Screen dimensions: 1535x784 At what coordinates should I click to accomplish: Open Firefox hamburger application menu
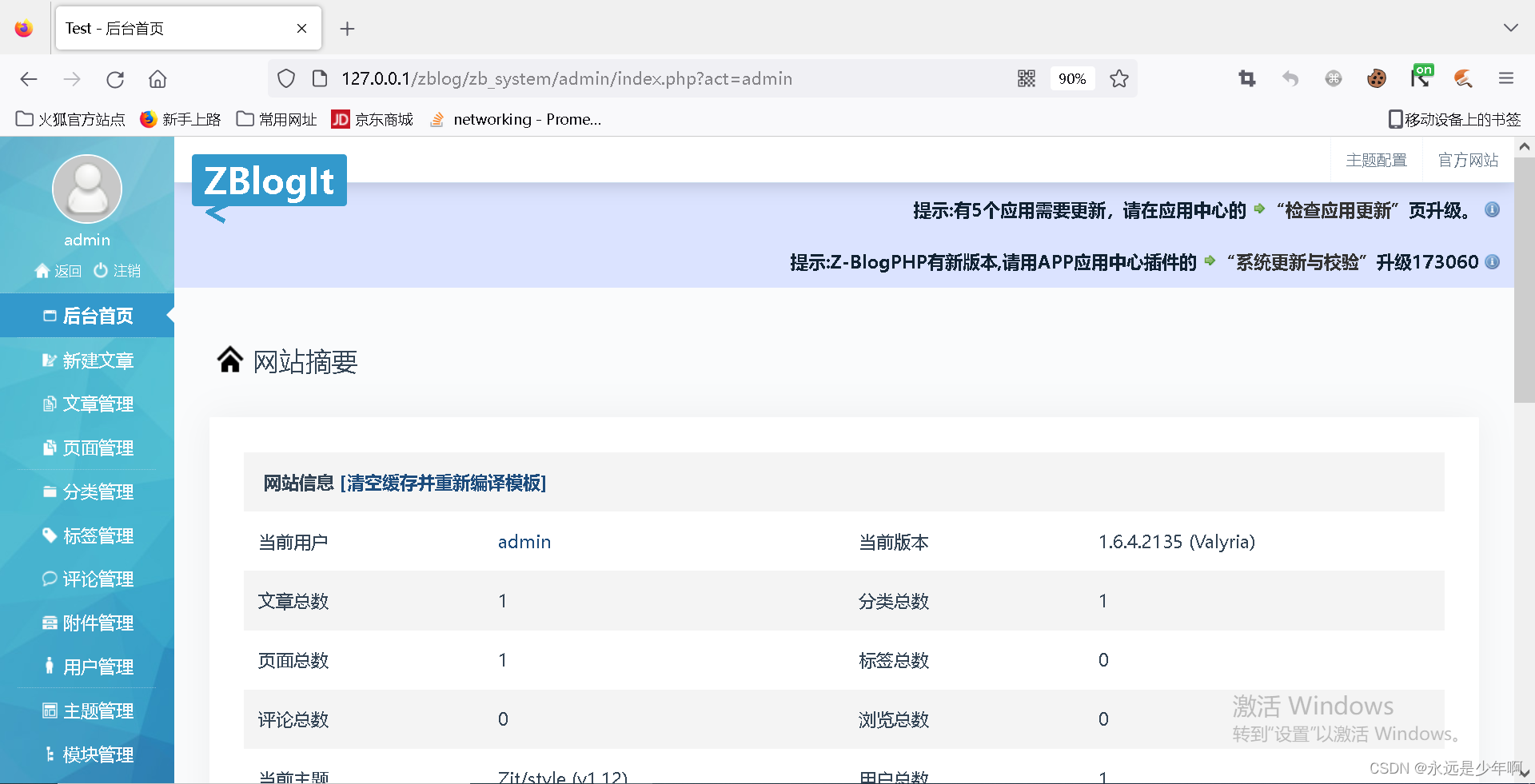(x=1506, y=78)
